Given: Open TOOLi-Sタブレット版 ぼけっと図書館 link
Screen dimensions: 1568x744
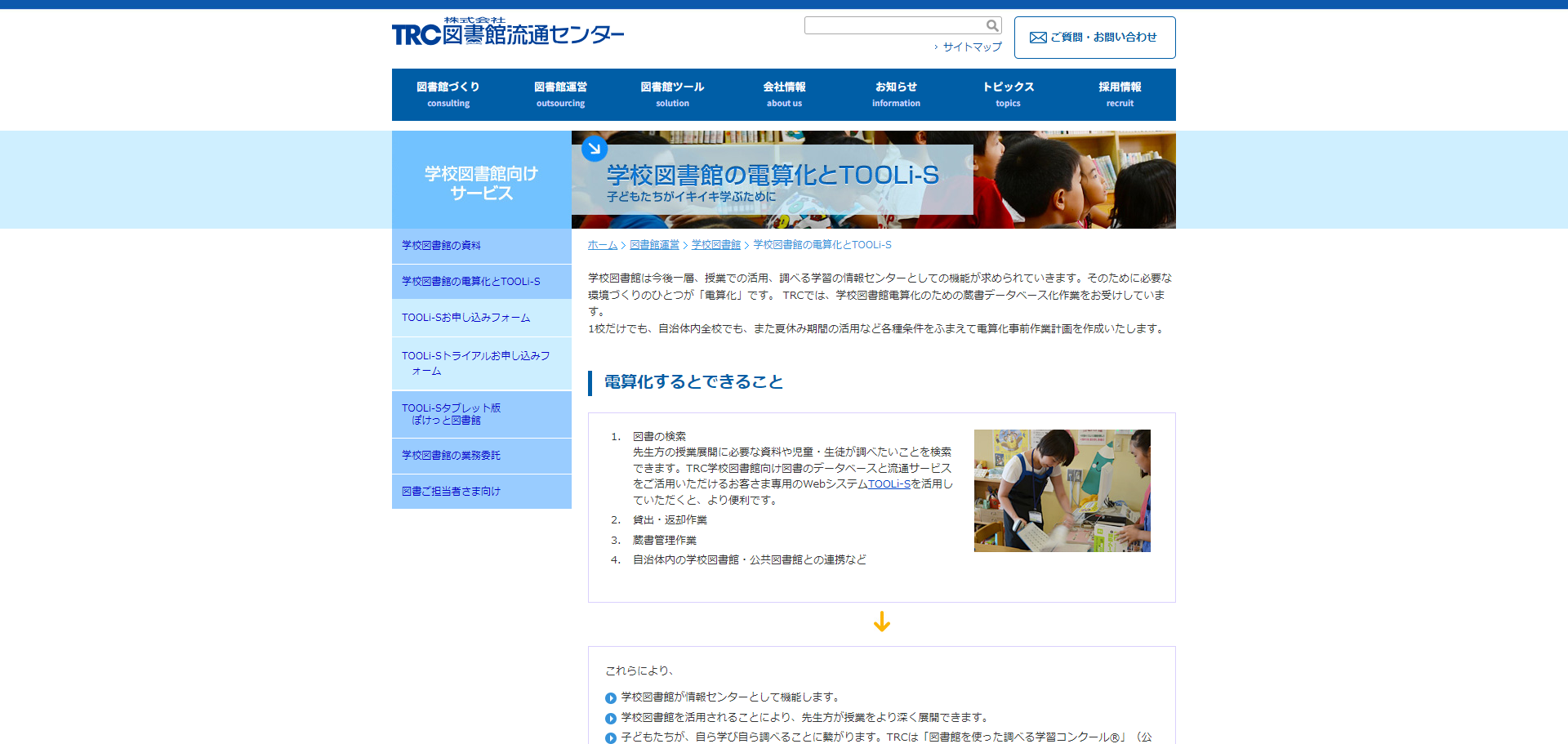Looking at the screenshot, I should pos(482,414).
